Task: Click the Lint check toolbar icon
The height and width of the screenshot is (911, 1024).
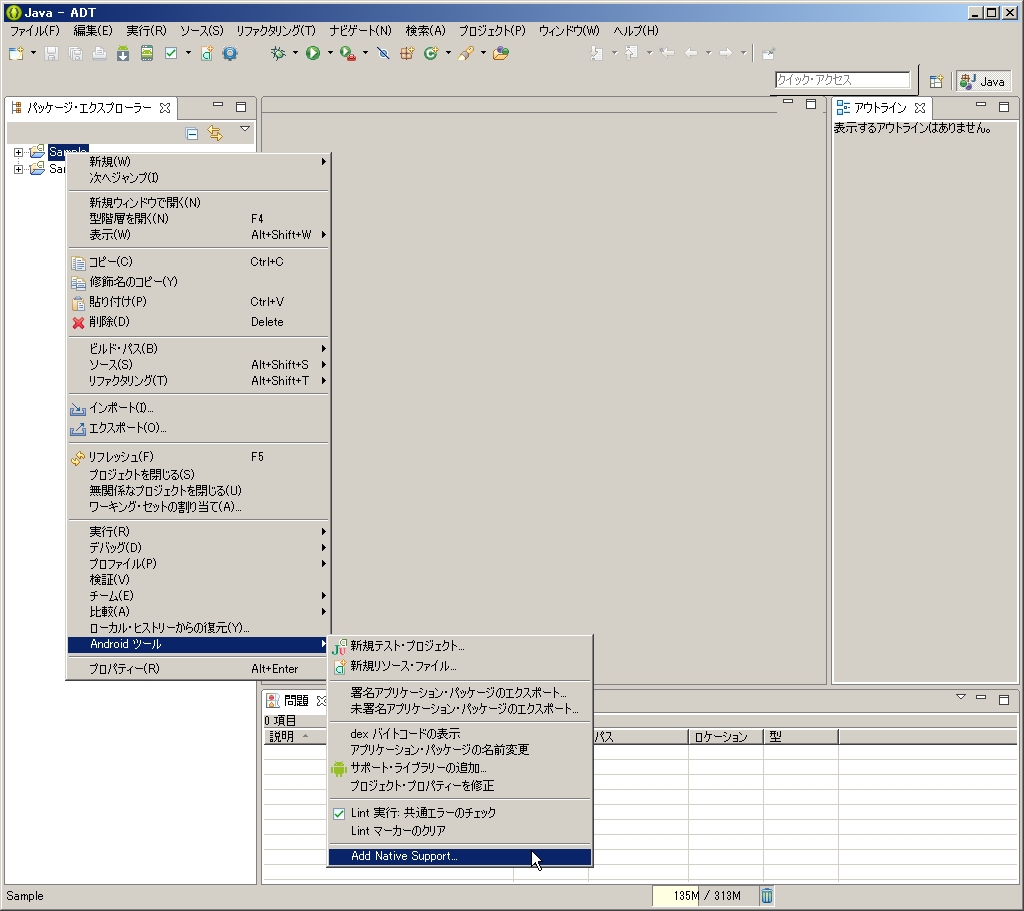Action: 171,54
